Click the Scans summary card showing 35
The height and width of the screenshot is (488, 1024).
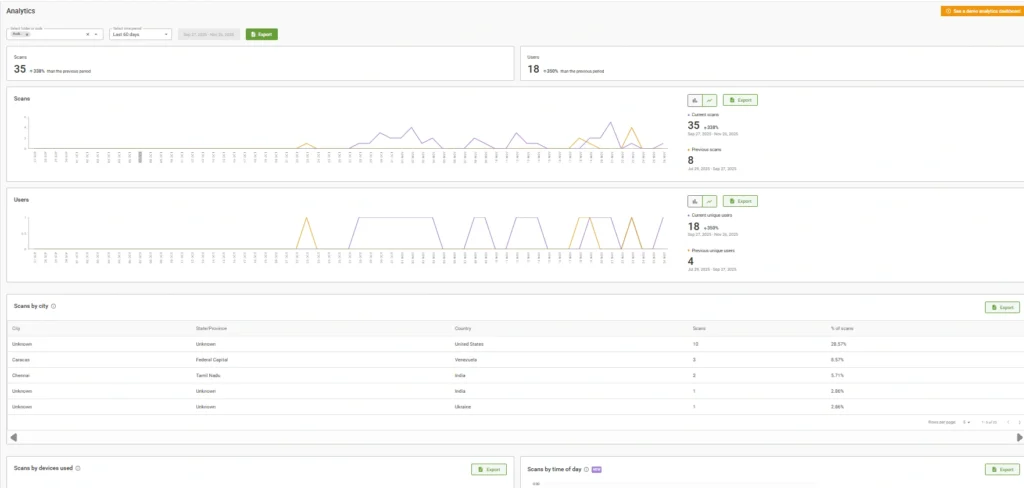pyautogui.click(x=261, y=63)
